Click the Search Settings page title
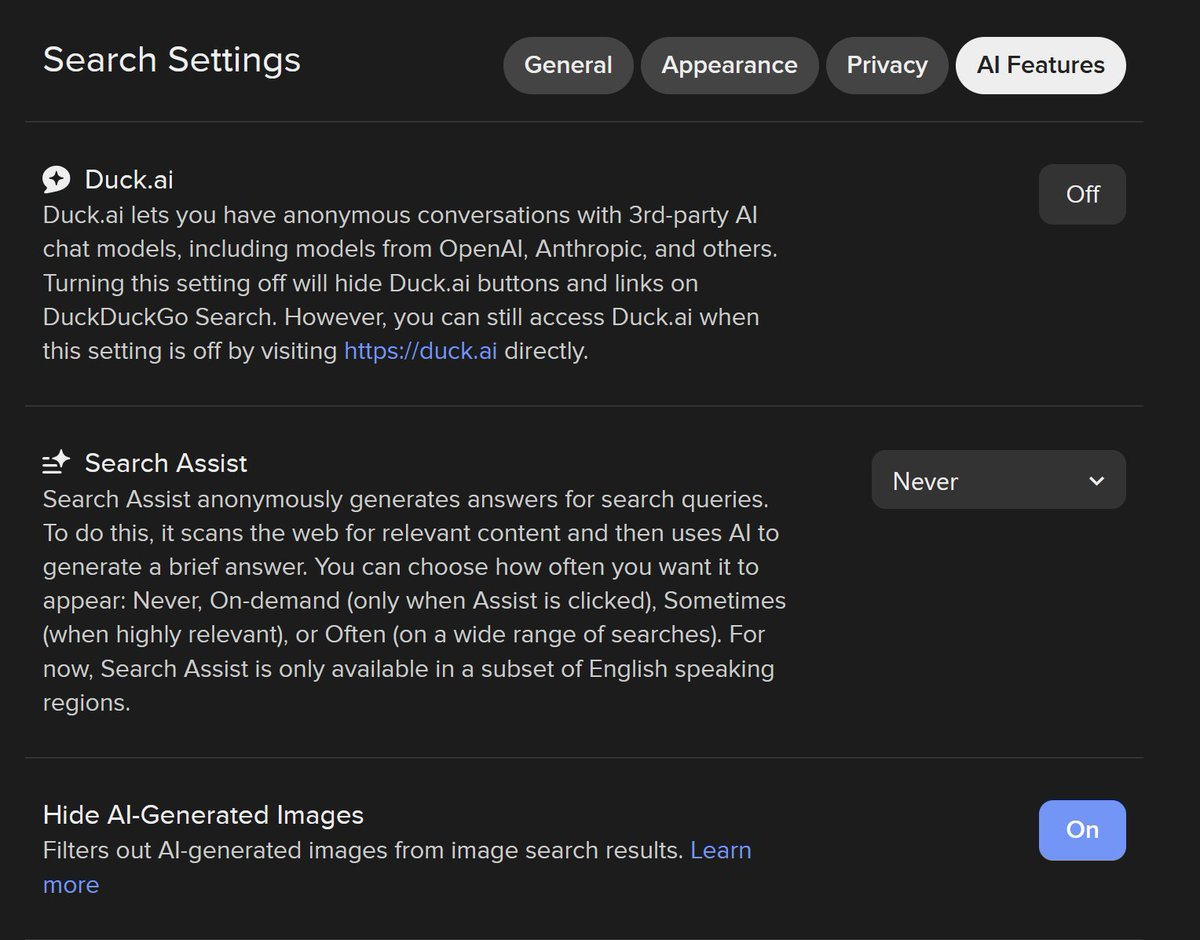Viewport: 1200px width, 940px height. [172, 60]
